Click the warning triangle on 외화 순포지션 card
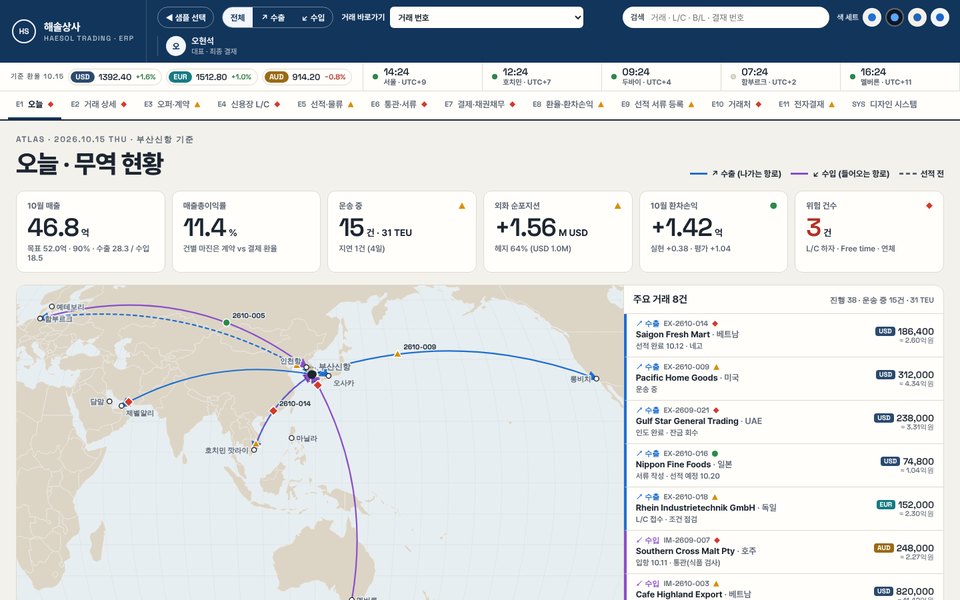The height and width of the screenshot is (600, 960). pyautogui.click(x=617, y=206)
